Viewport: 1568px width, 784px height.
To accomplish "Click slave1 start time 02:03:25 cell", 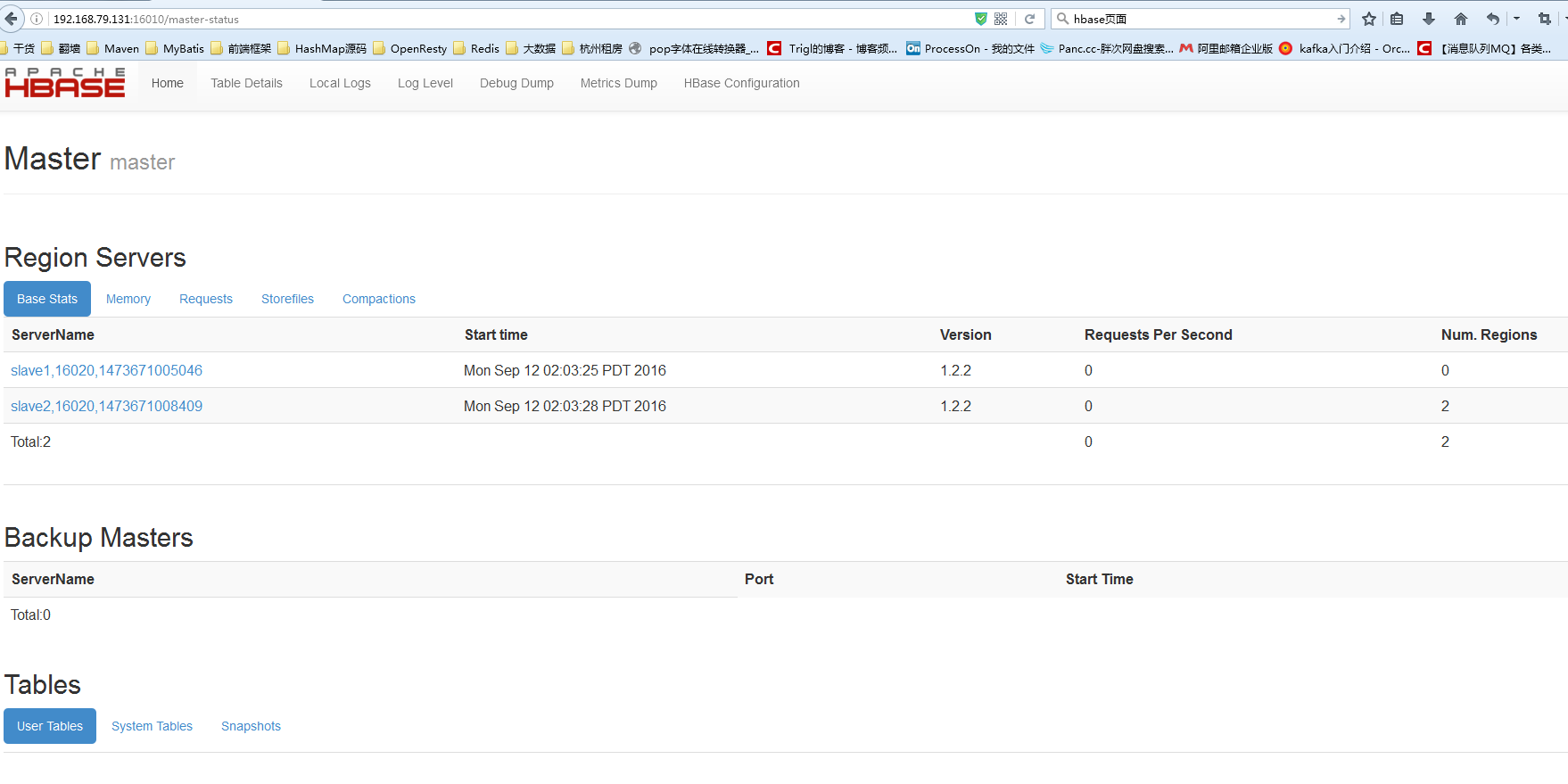I will click(565, 370).
